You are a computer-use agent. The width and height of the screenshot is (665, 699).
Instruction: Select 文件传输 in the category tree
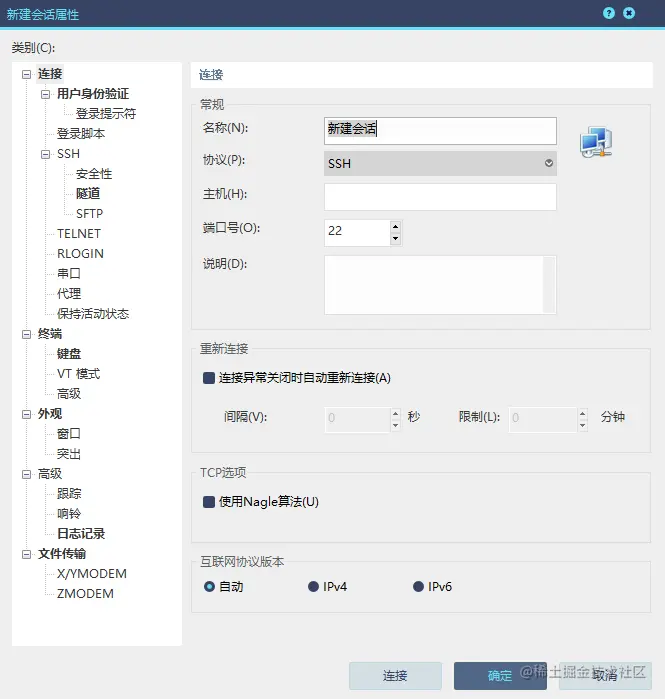point(62,554)
